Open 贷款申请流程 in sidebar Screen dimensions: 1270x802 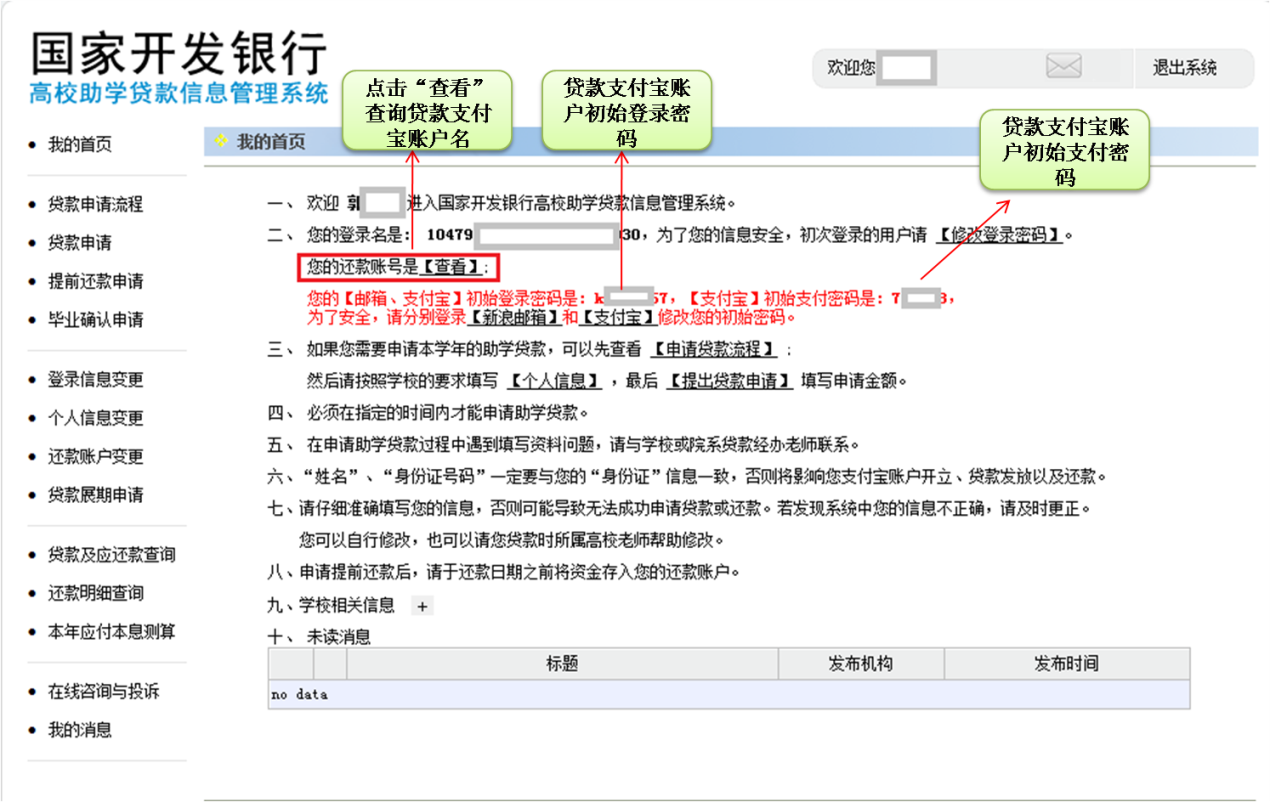tap(95, 204)
